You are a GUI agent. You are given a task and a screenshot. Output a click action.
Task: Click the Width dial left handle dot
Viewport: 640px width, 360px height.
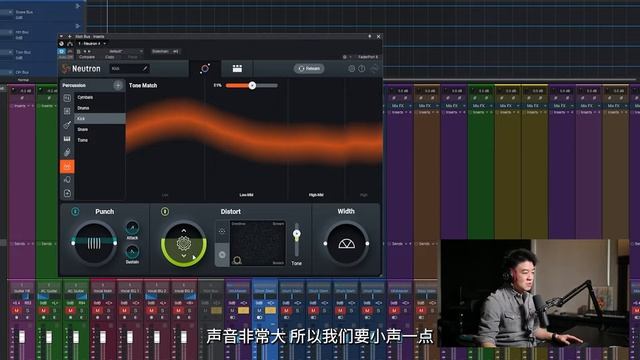[x=325, y=244]
